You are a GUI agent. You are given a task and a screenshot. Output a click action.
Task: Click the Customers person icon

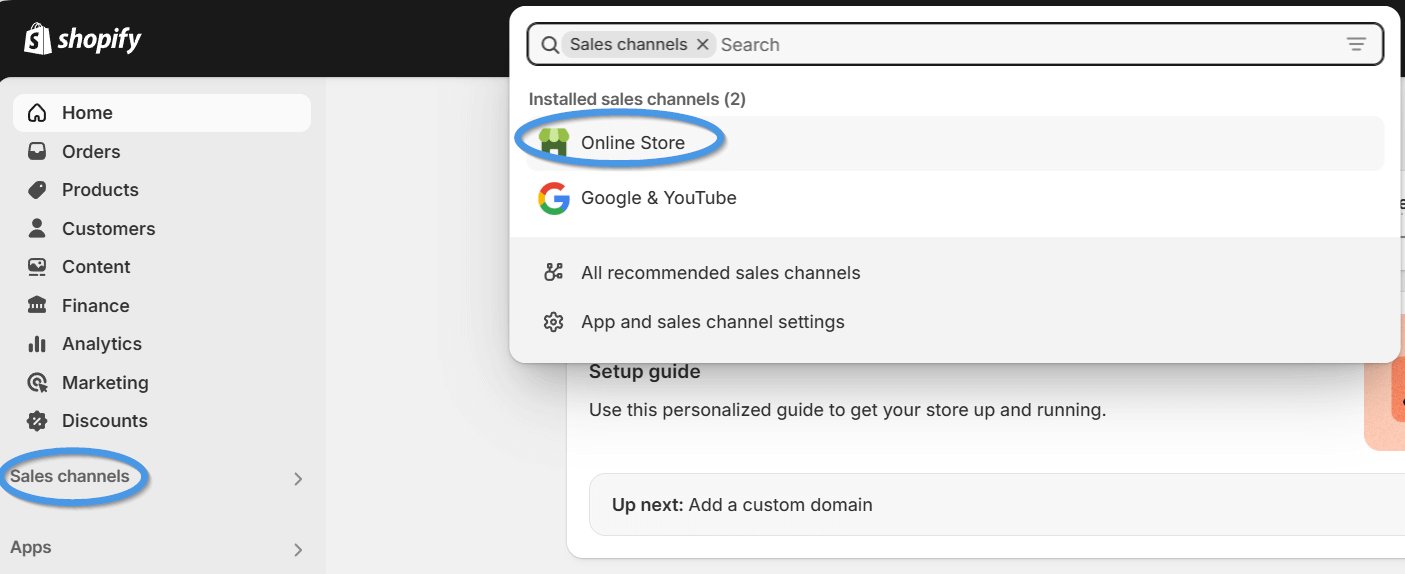37,228
